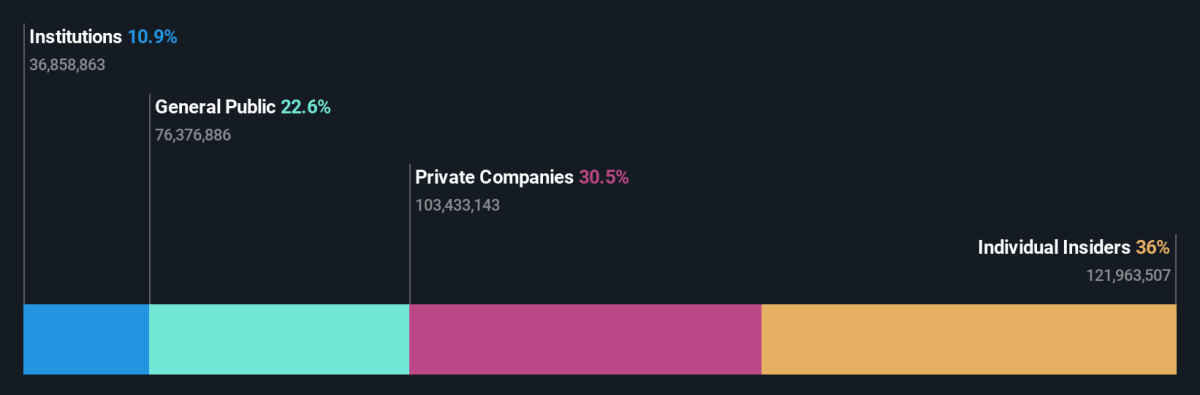Click the 10.9% Institutions percentage
This screenshot has height=395, width=1200.
(x=152, y=37)
